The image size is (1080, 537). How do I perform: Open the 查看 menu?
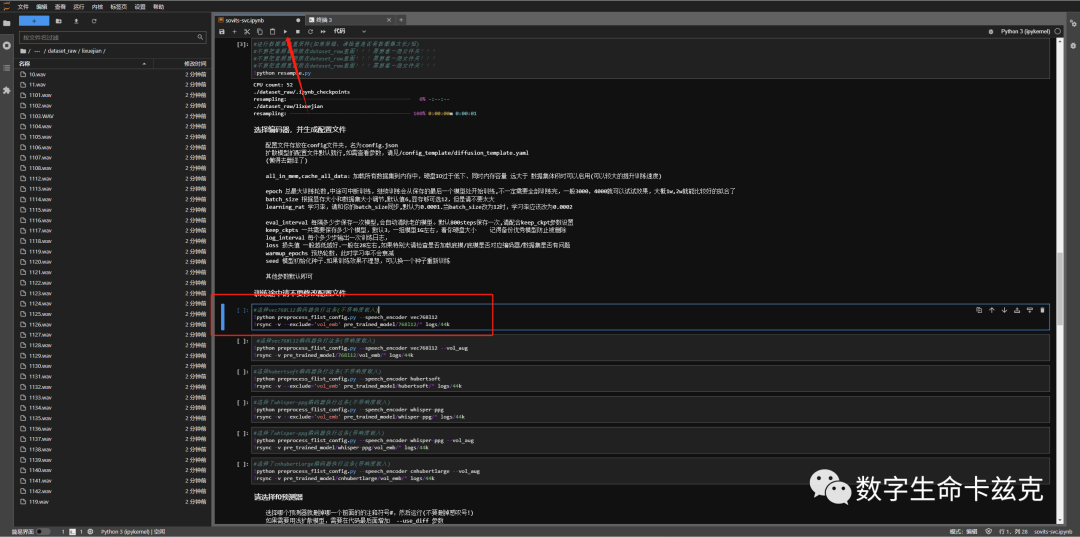click(x=61, y=6)
